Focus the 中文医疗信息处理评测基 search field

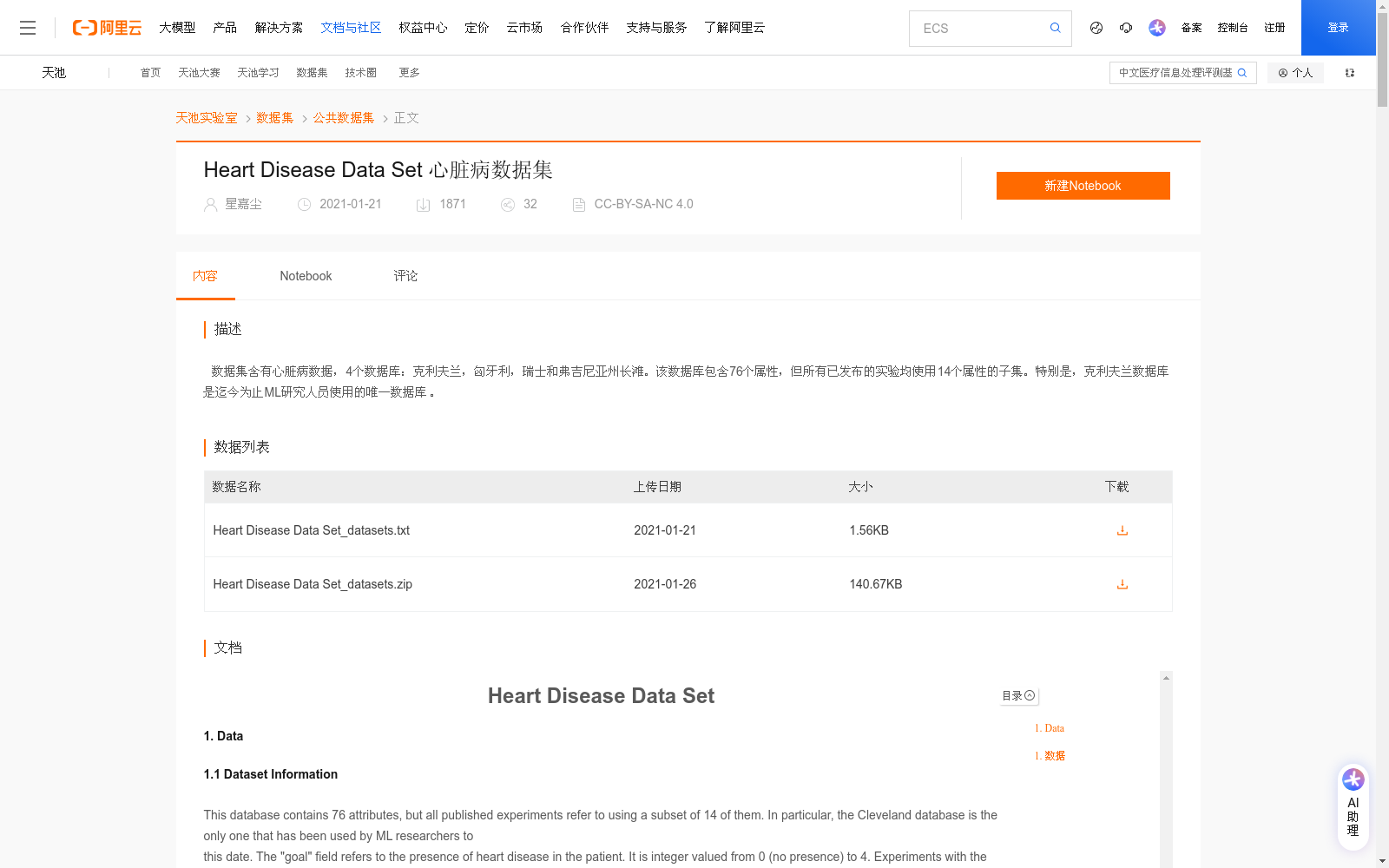pos(1175,73)
